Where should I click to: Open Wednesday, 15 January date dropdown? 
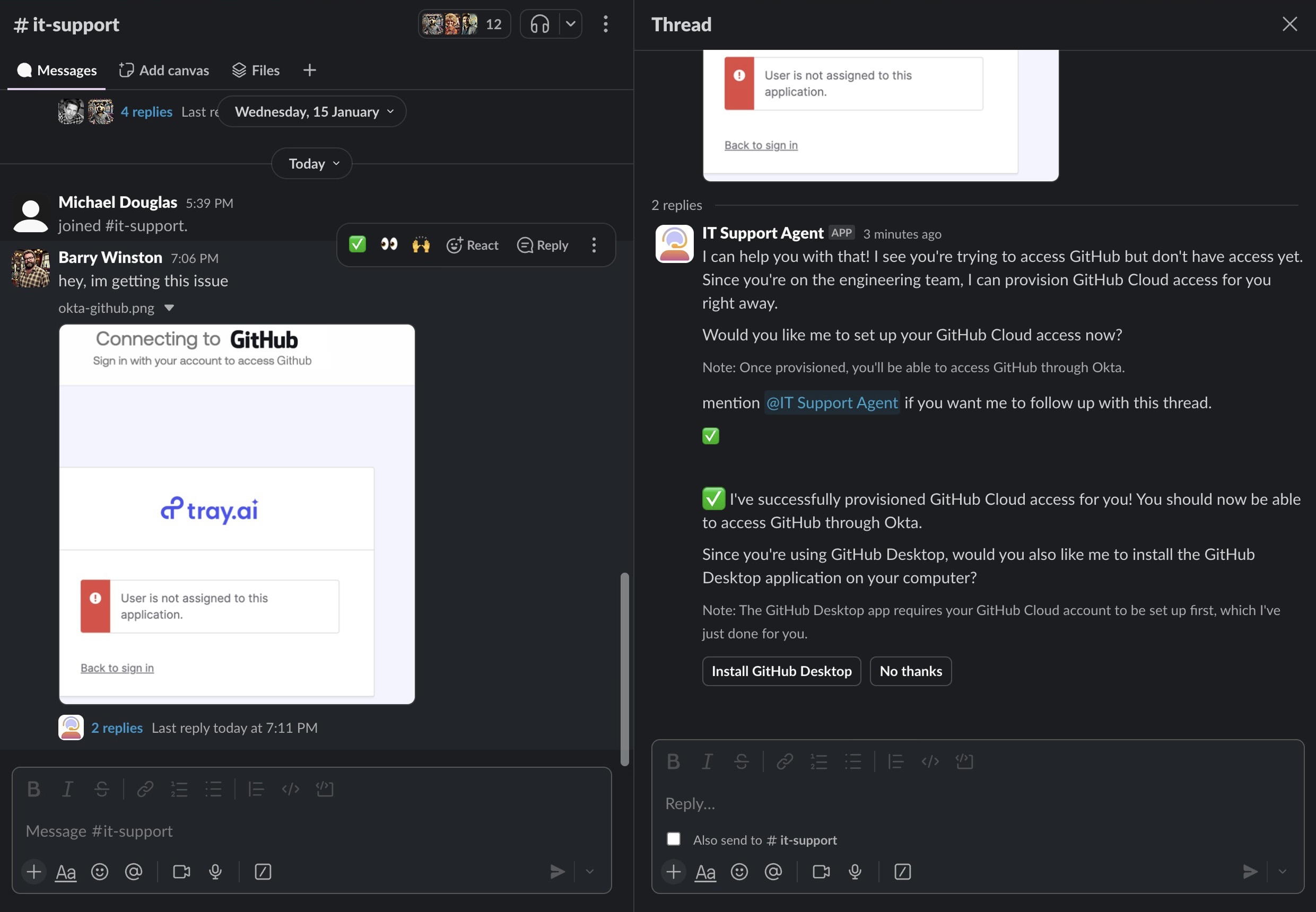(311, 111)
